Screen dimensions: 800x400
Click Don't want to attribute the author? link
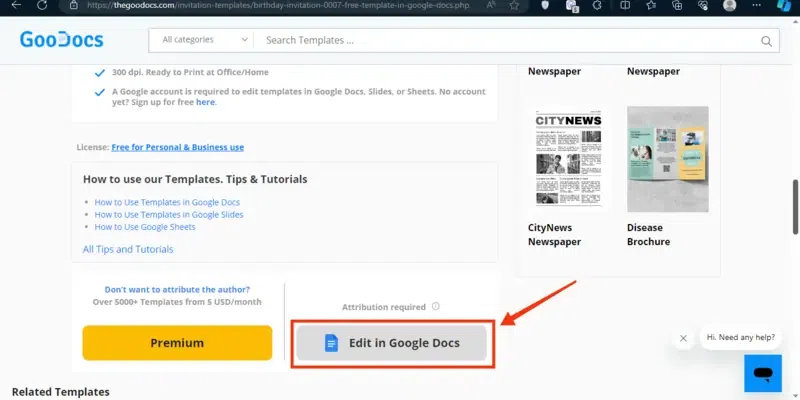tap(177, 289)
